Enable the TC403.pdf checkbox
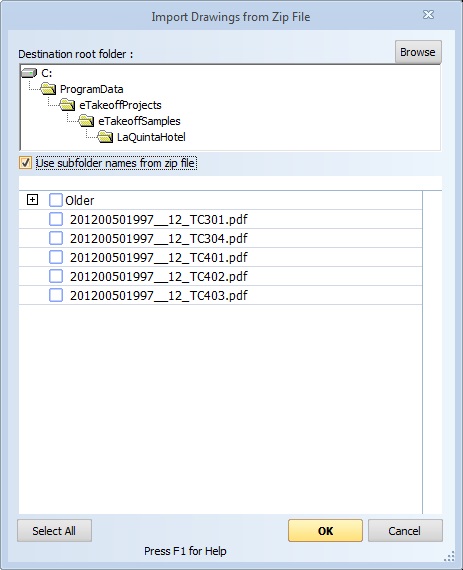 click(x=56, y=295)
